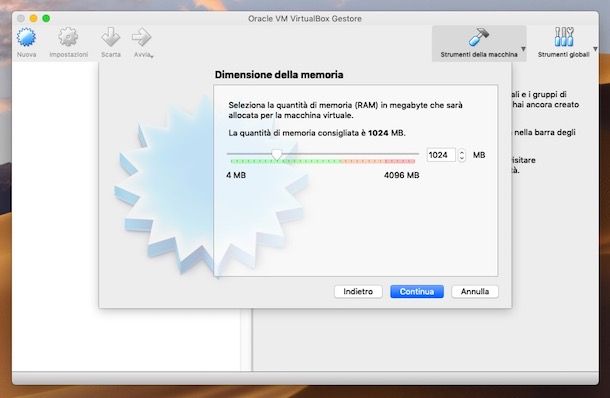The width and height of the screenshot is (610, 398).
Task: Click the yellow macOS minimize window button
Action: coord(33,18)
